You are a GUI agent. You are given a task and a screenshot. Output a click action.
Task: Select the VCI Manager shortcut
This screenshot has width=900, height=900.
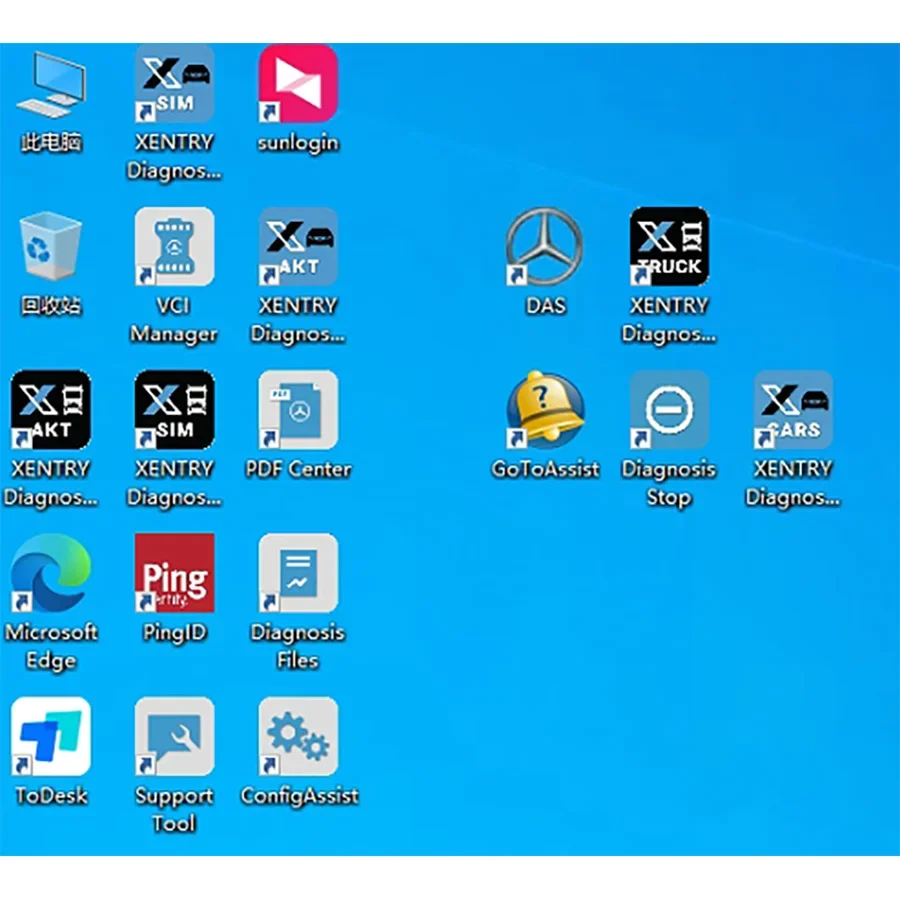pos(174,247)
